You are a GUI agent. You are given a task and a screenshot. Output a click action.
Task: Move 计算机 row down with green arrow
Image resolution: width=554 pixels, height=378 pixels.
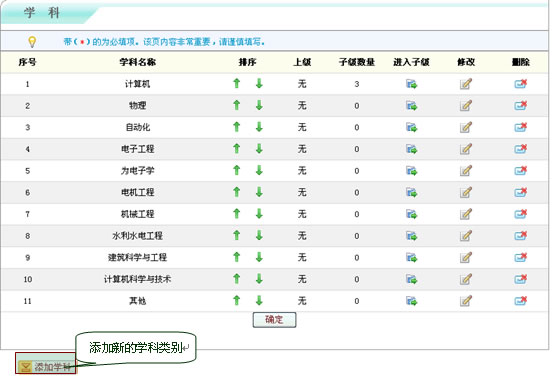click(x=259, y=84)
